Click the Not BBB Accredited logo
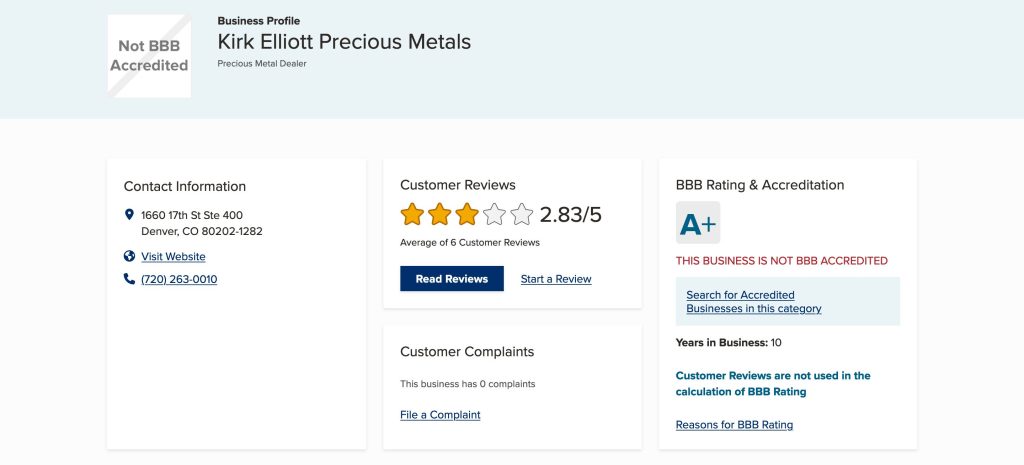This screenshot has height=465, width=1024. [149, 56]
